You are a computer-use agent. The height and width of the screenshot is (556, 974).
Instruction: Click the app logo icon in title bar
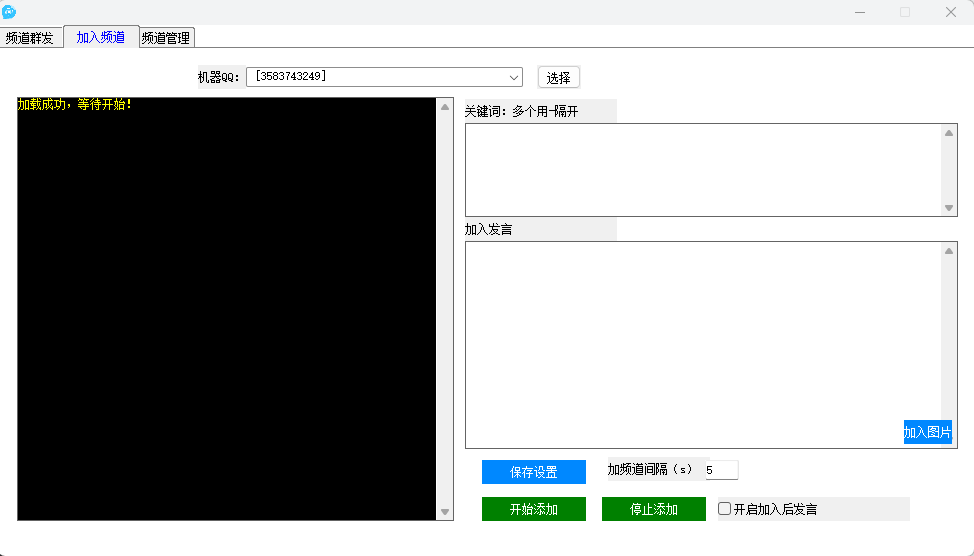(x=9, y=12)
